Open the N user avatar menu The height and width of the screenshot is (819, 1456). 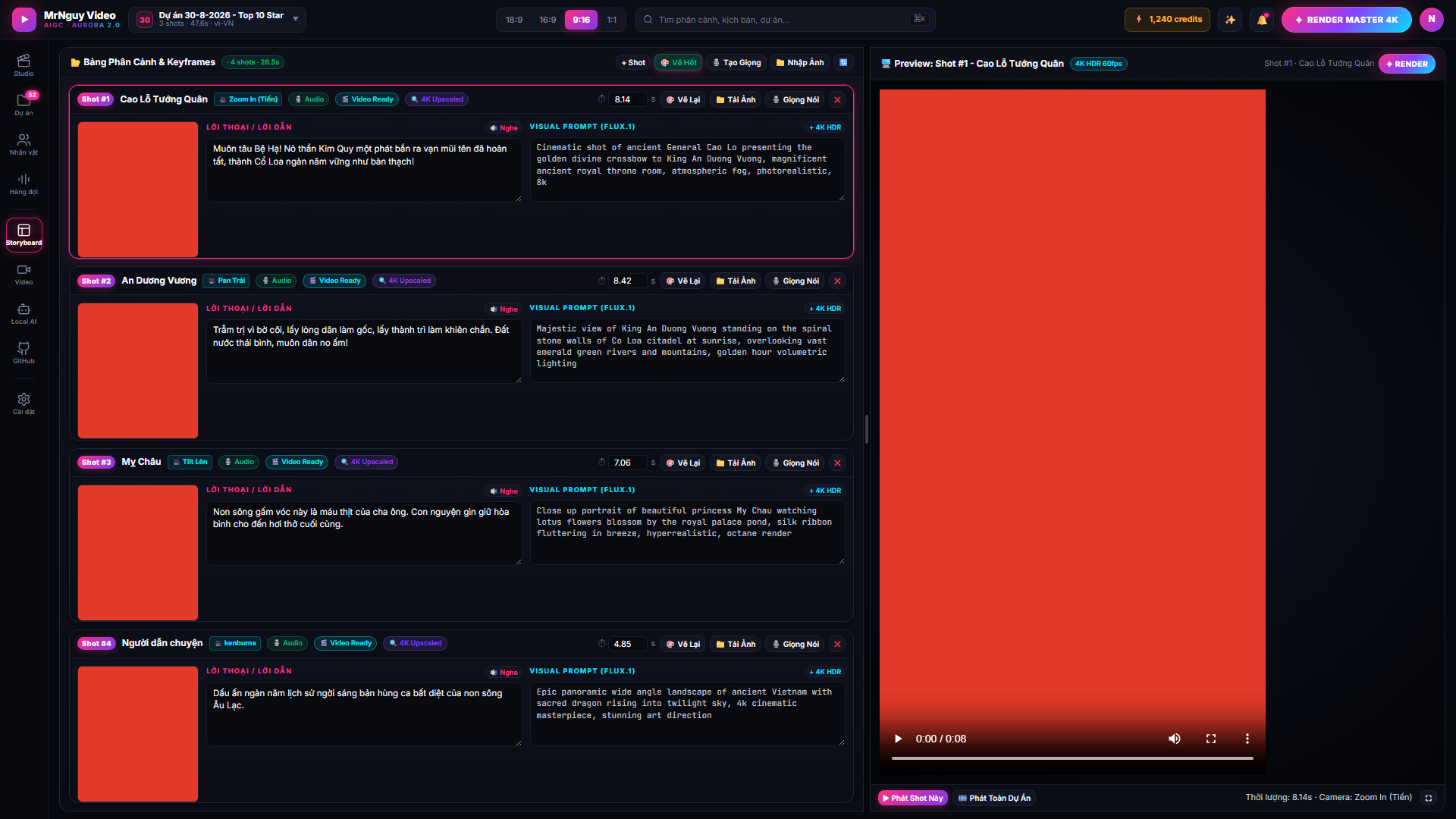click(x=1431, y=20)
